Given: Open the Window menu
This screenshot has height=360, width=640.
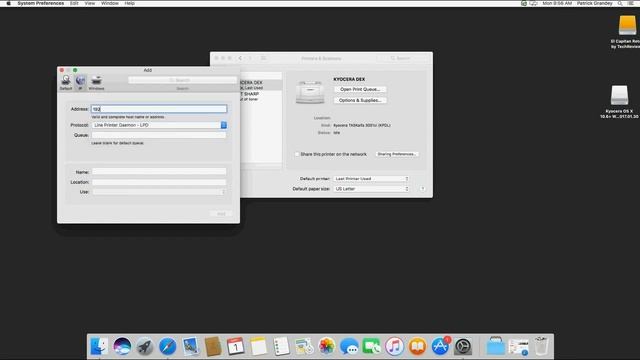Looking at the screenshot, I should point(110,3).
